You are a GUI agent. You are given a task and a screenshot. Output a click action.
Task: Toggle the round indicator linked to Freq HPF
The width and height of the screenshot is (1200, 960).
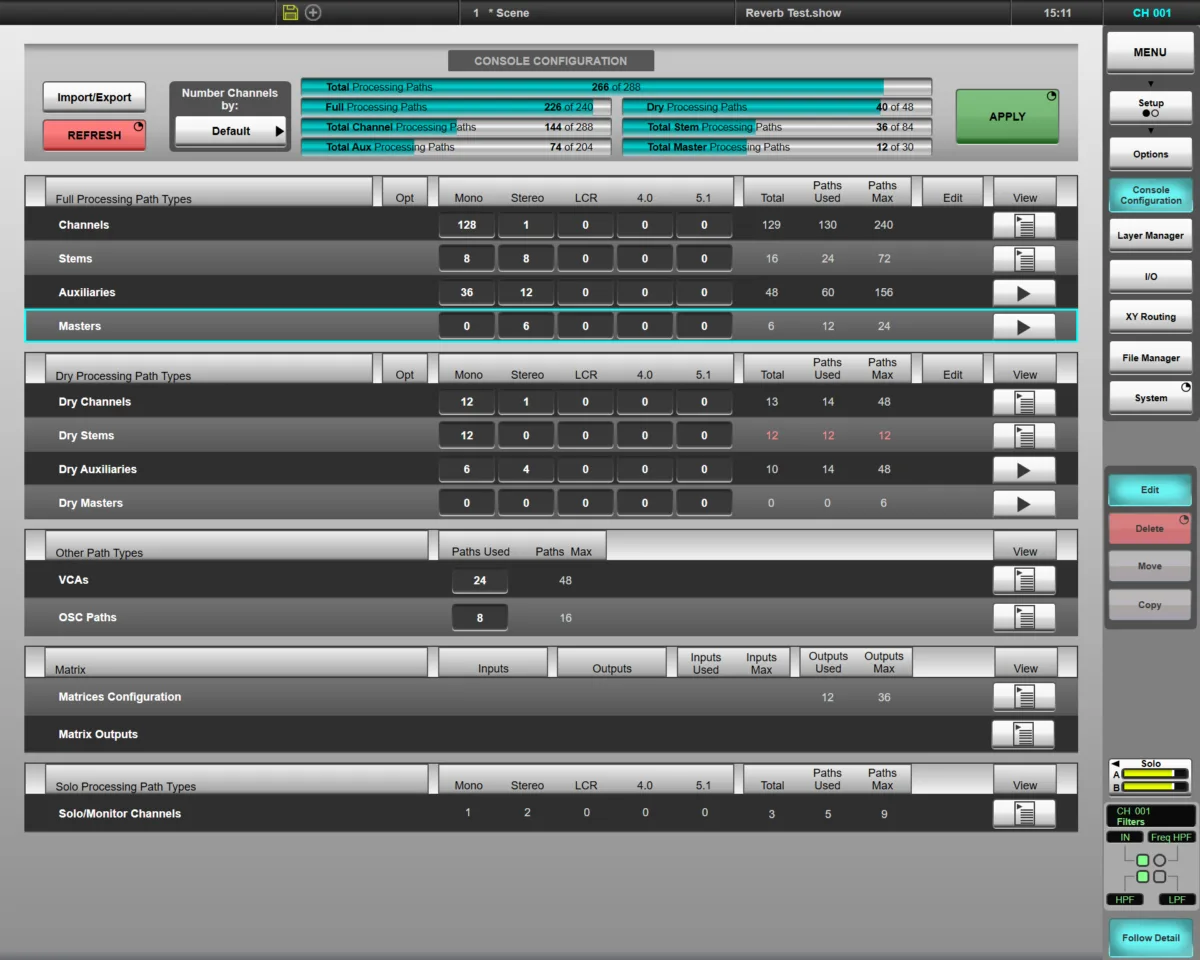tap(1159, 860)
